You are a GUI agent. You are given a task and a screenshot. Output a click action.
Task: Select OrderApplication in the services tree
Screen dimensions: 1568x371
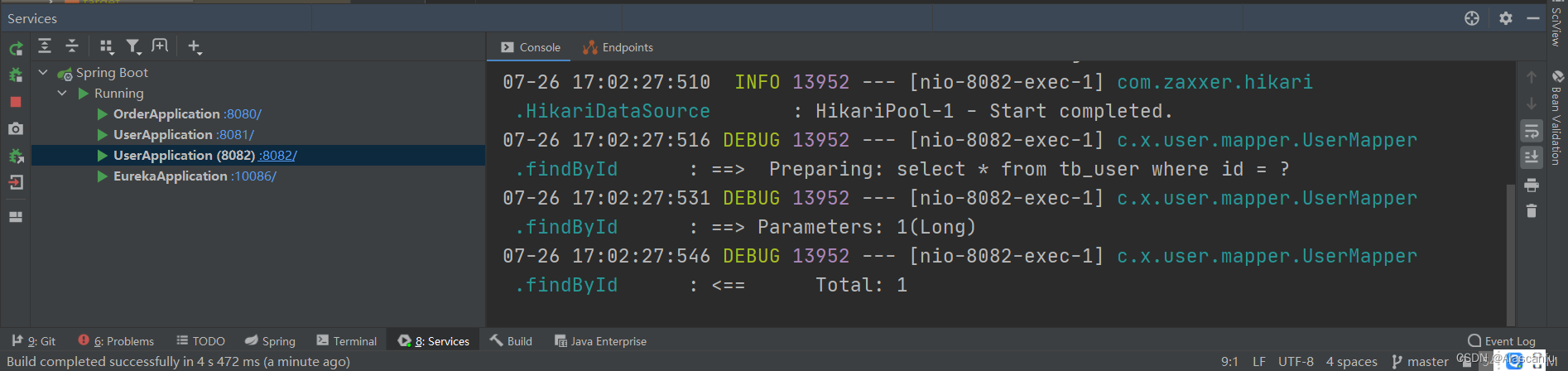[166, 114]
